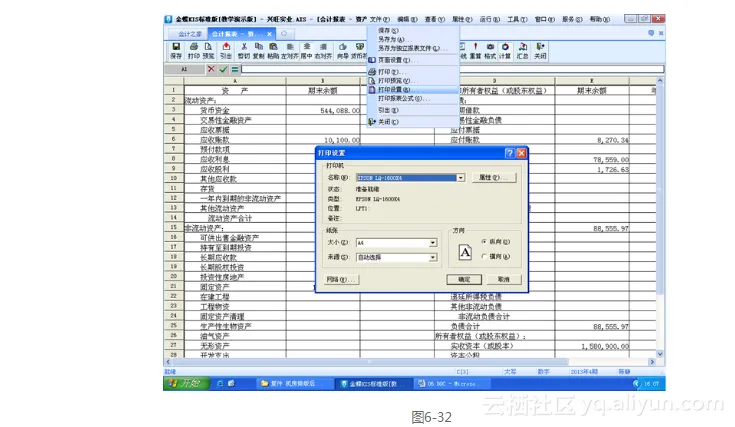
Task: Click cell with value 1,580,900.00
Action: click(x=592, y=346)
